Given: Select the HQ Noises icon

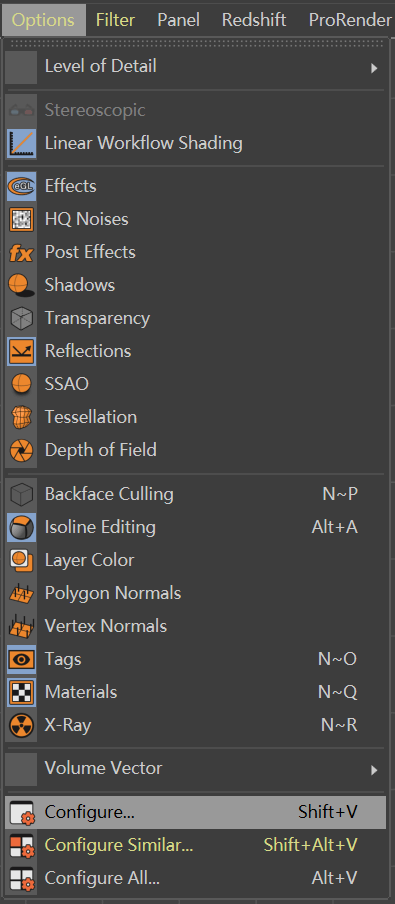Looking at the screenshot, I should (x=22, y=219).
